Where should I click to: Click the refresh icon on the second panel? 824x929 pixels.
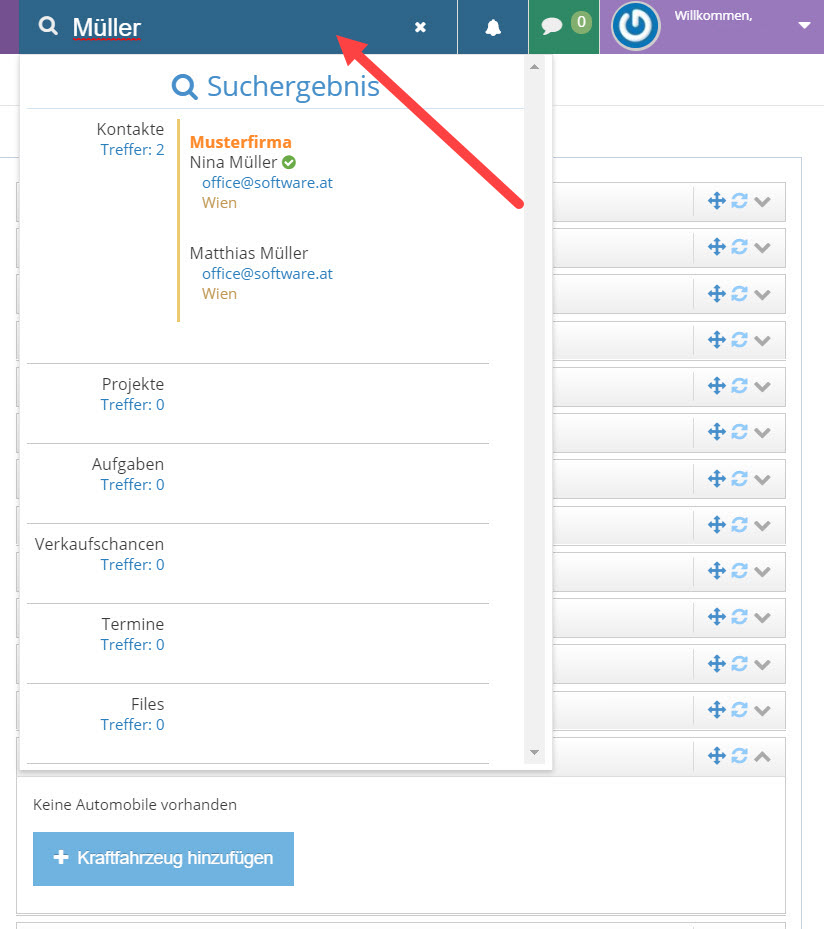coord(740,247)
